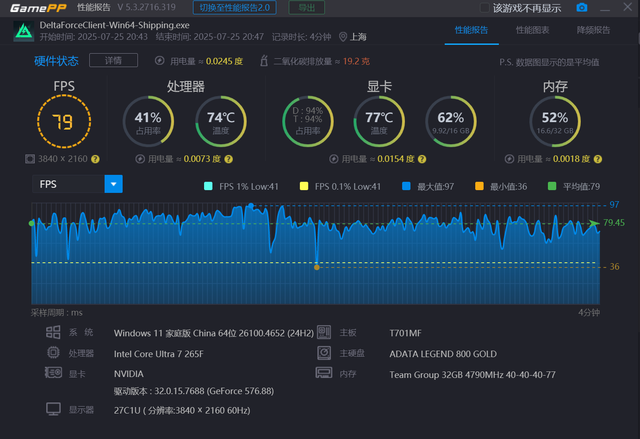Click the help icon beside 0.0073 度

pos(229,159)
